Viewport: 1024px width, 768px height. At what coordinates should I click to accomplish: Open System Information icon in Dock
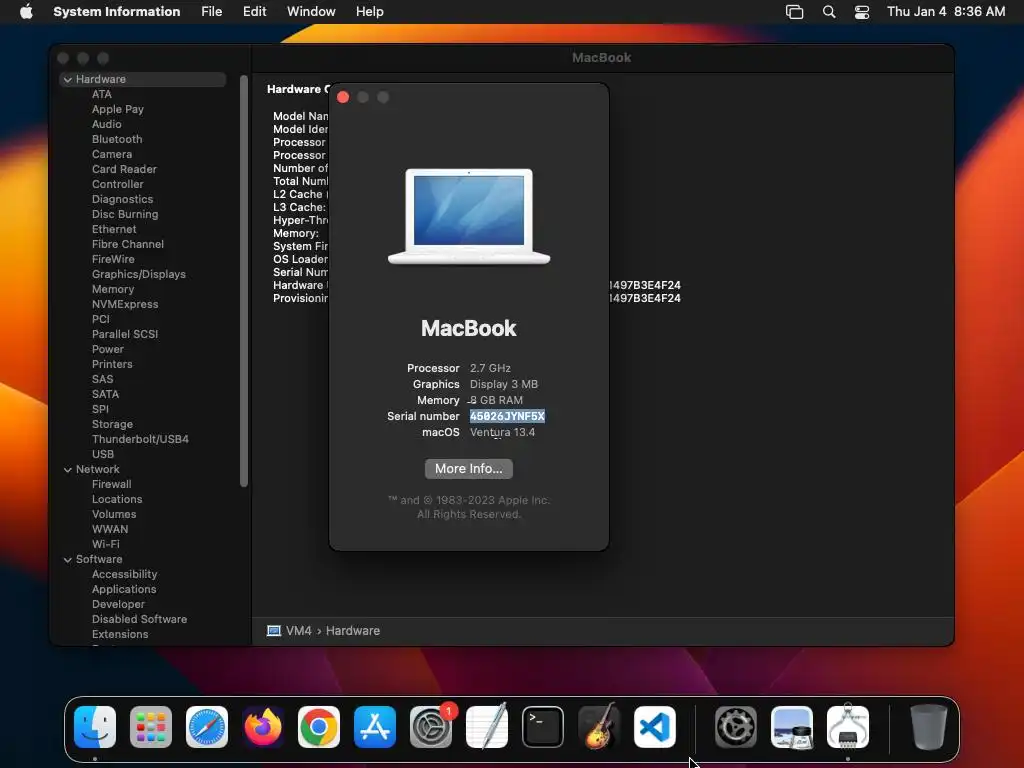tap(848, 727)
